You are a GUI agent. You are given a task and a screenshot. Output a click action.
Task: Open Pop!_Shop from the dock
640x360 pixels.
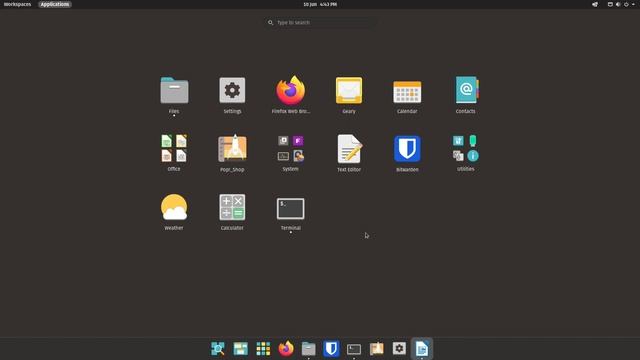pyautogui.click(x=377, y=349)
